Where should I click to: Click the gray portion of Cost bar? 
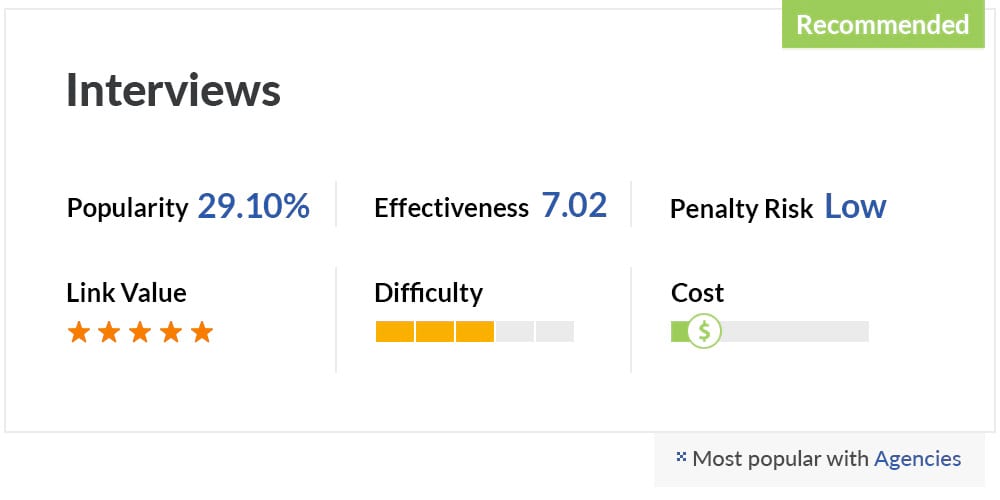click(x=795, y=331)
